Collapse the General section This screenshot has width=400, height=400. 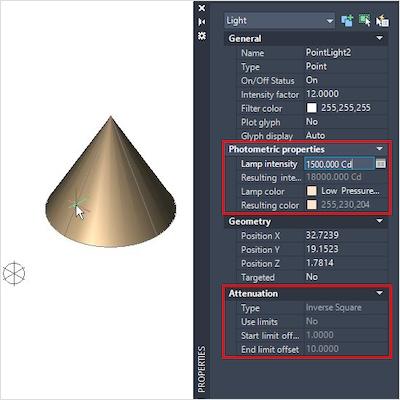click(x=379, y=38)
